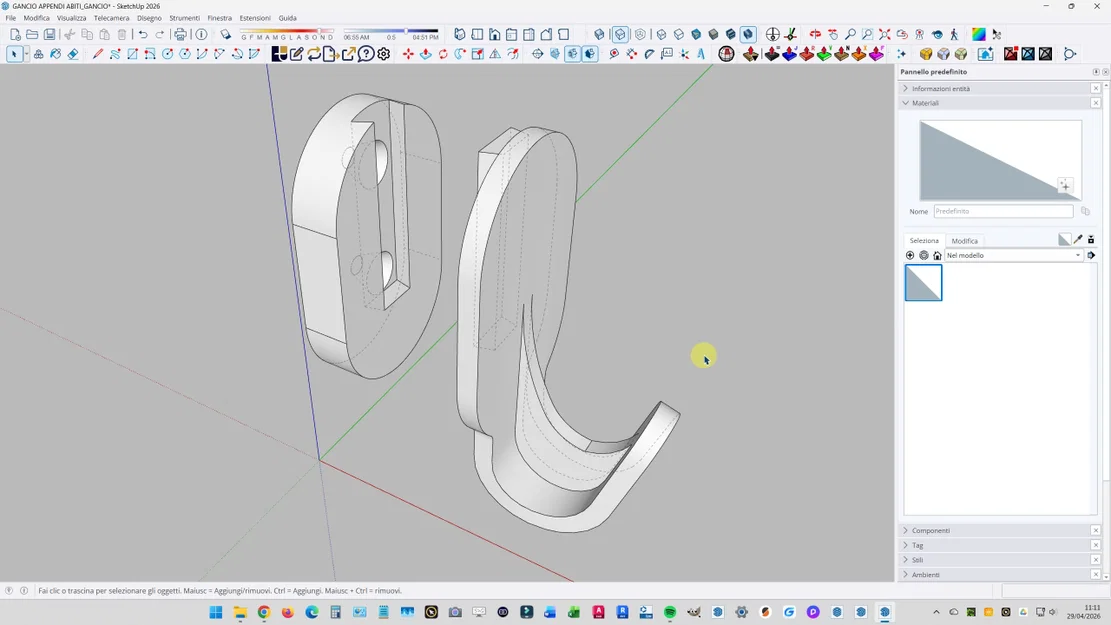Close the Materiali panel
Viewport: 1111px width, 625px height.
click(x=1095, y=103)
